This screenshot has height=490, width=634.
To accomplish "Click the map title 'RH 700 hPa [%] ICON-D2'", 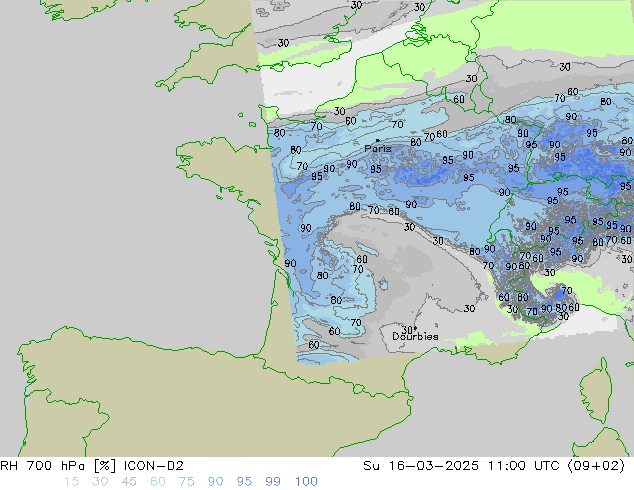I will click(92, 466).
